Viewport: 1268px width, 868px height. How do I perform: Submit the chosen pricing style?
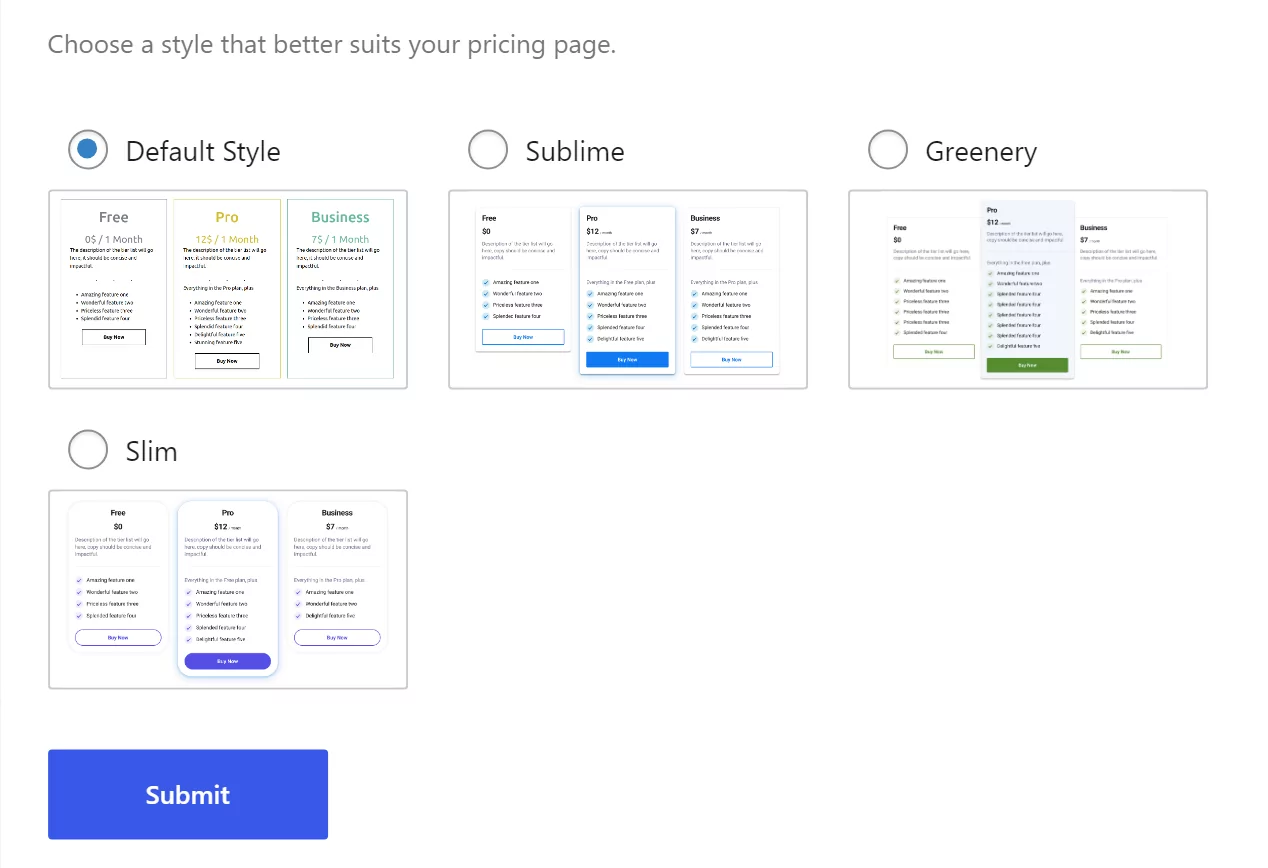pyautogui.click(x=188, y=794)
